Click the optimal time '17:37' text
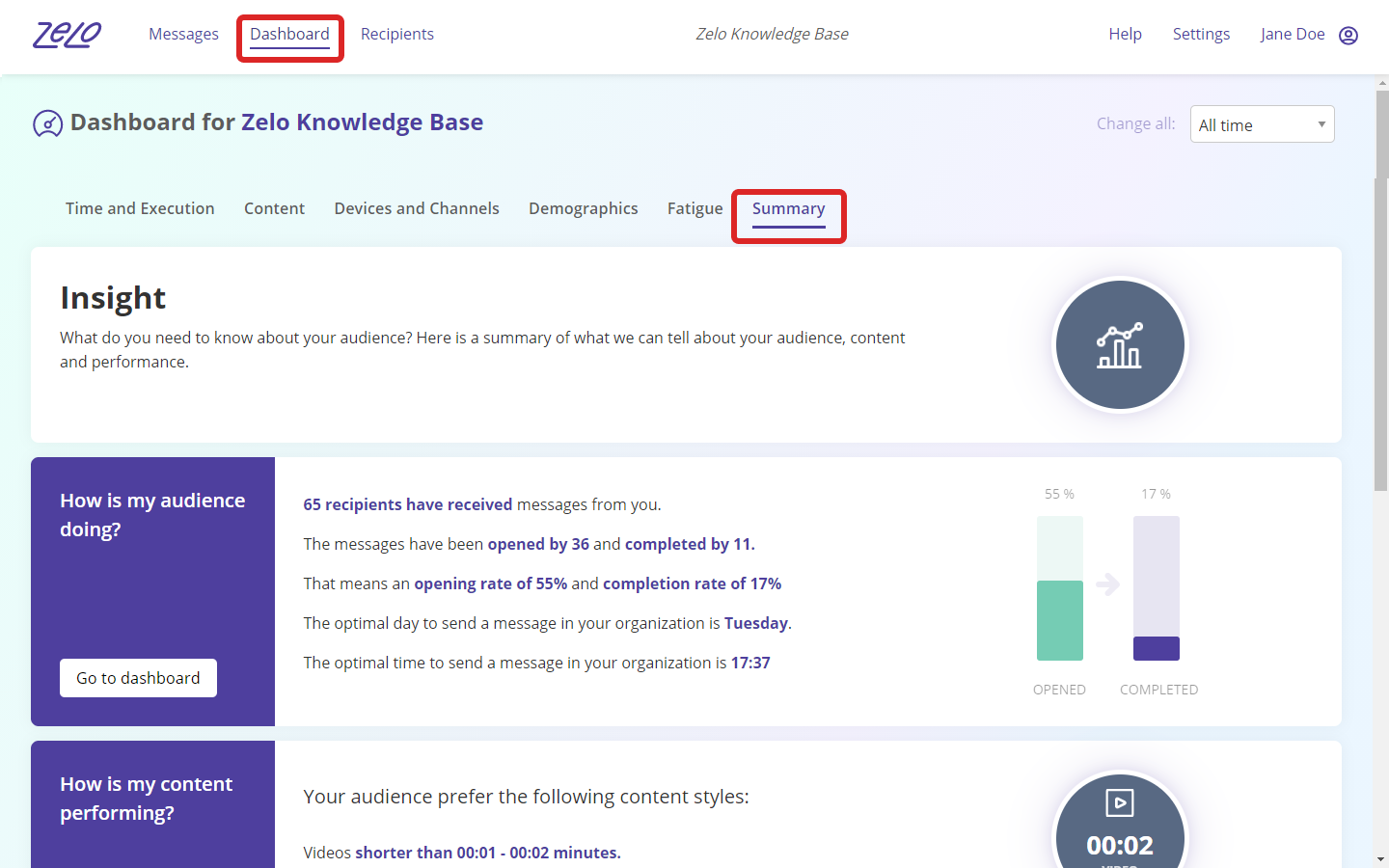1389x868 pixels. click(750, 663)
